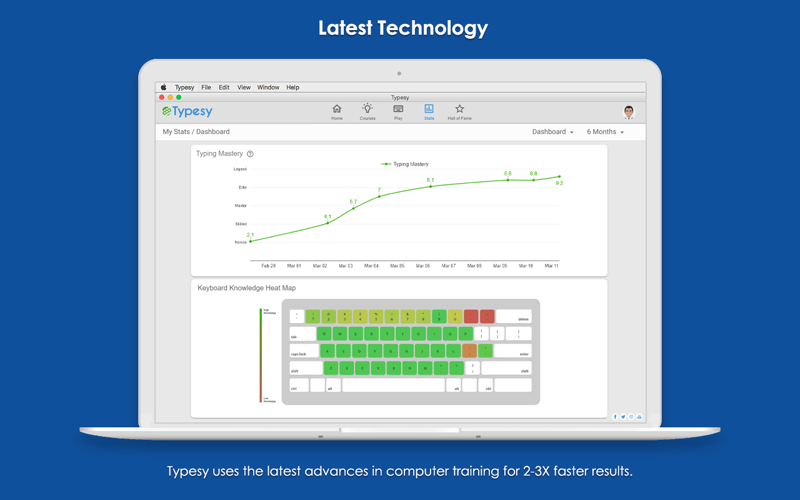This screenshot has height=500, width=800.
Task: Click the Typing Mastery help question mark
Action: point(250,154)
